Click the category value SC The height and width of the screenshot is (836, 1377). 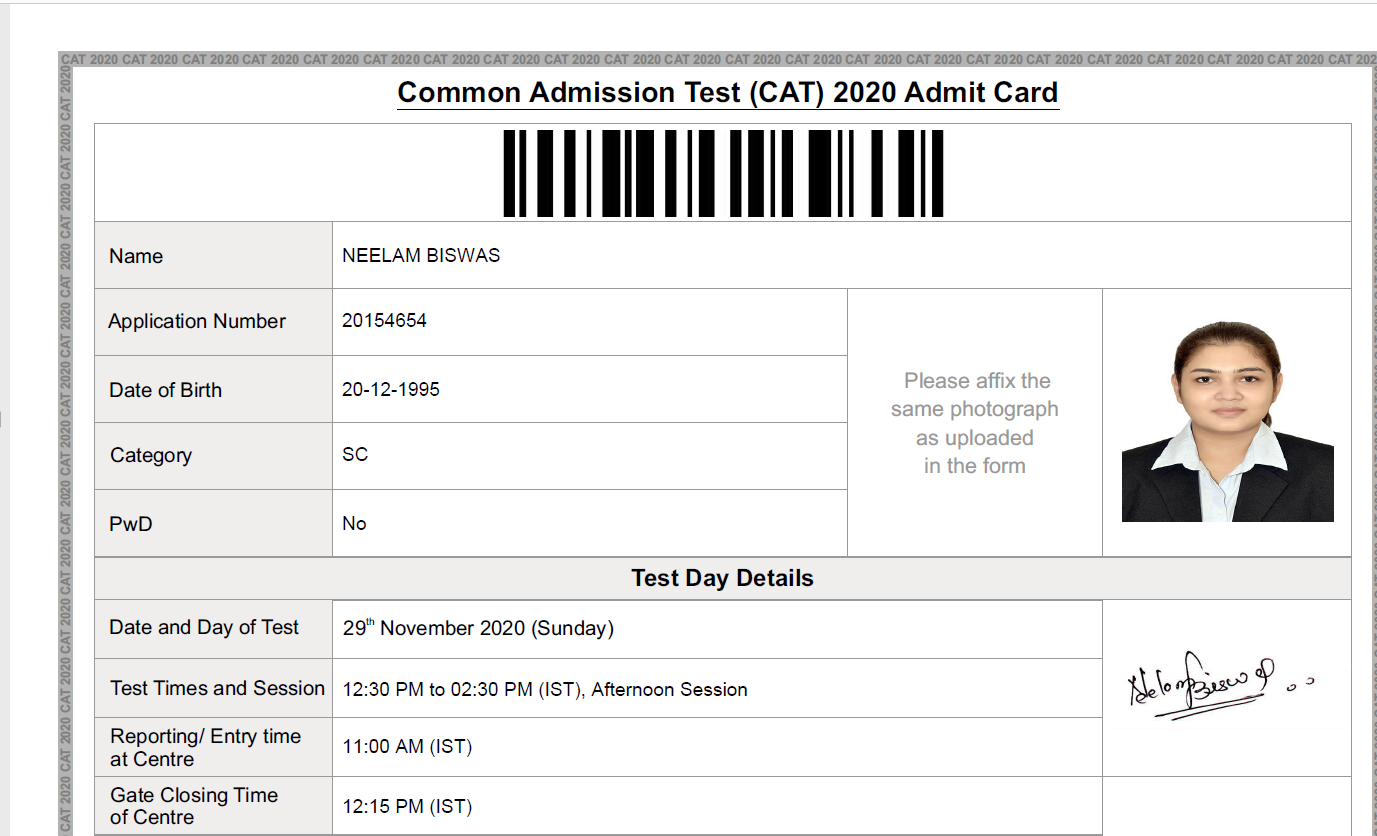pyautogui.click(x=355, y=455)
